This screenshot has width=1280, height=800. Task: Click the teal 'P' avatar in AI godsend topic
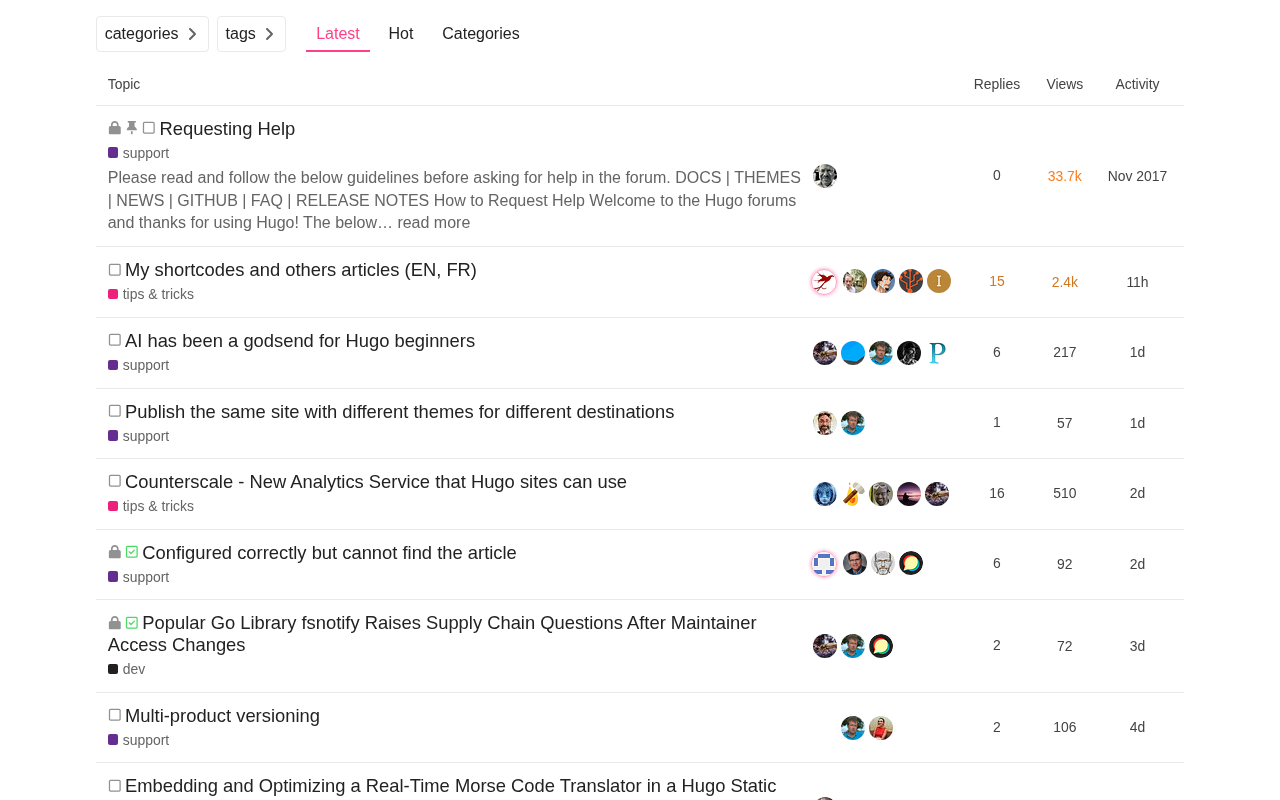click(937, 353)
